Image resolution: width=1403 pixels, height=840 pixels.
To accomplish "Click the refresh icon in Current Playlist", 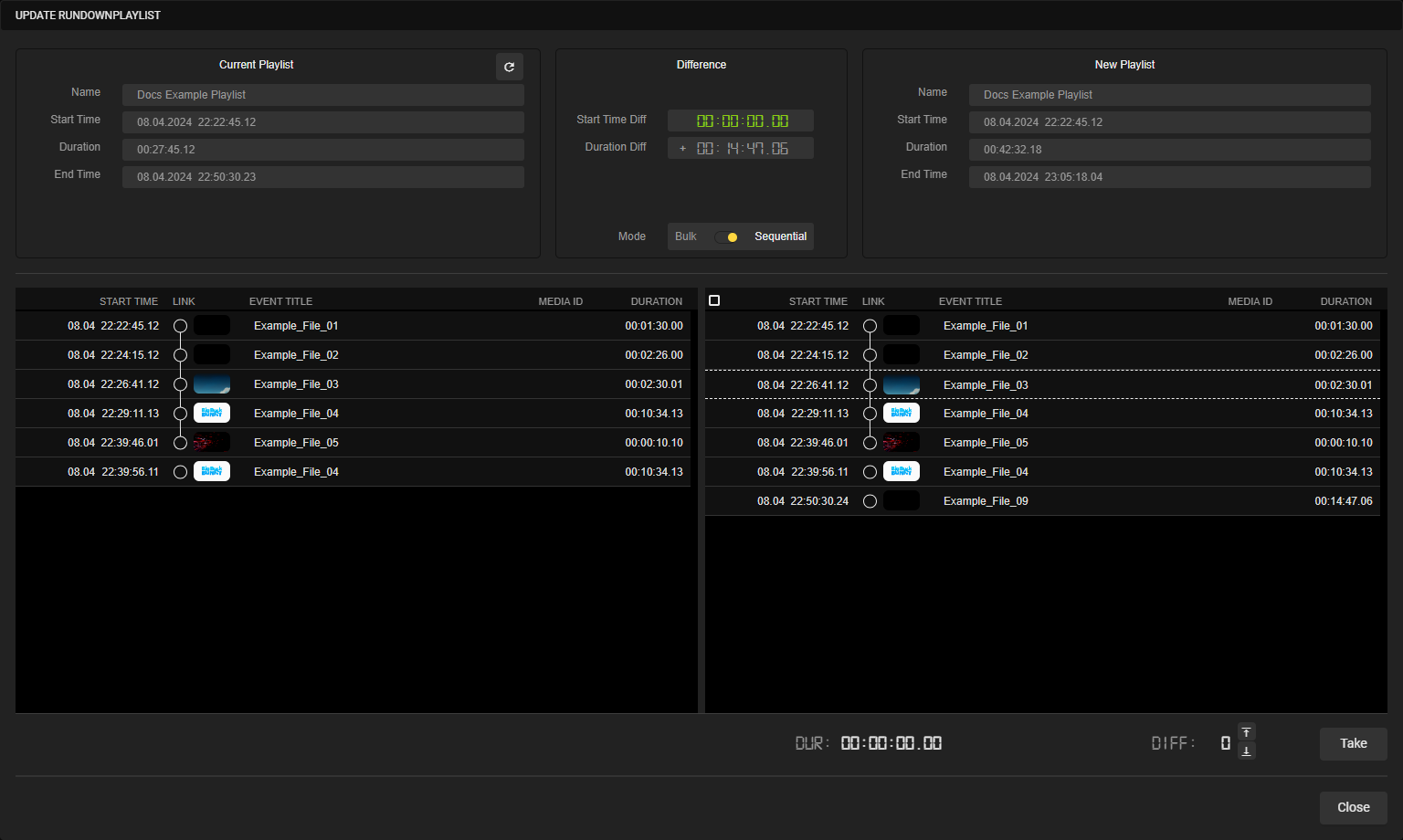I will click(510, 67).
